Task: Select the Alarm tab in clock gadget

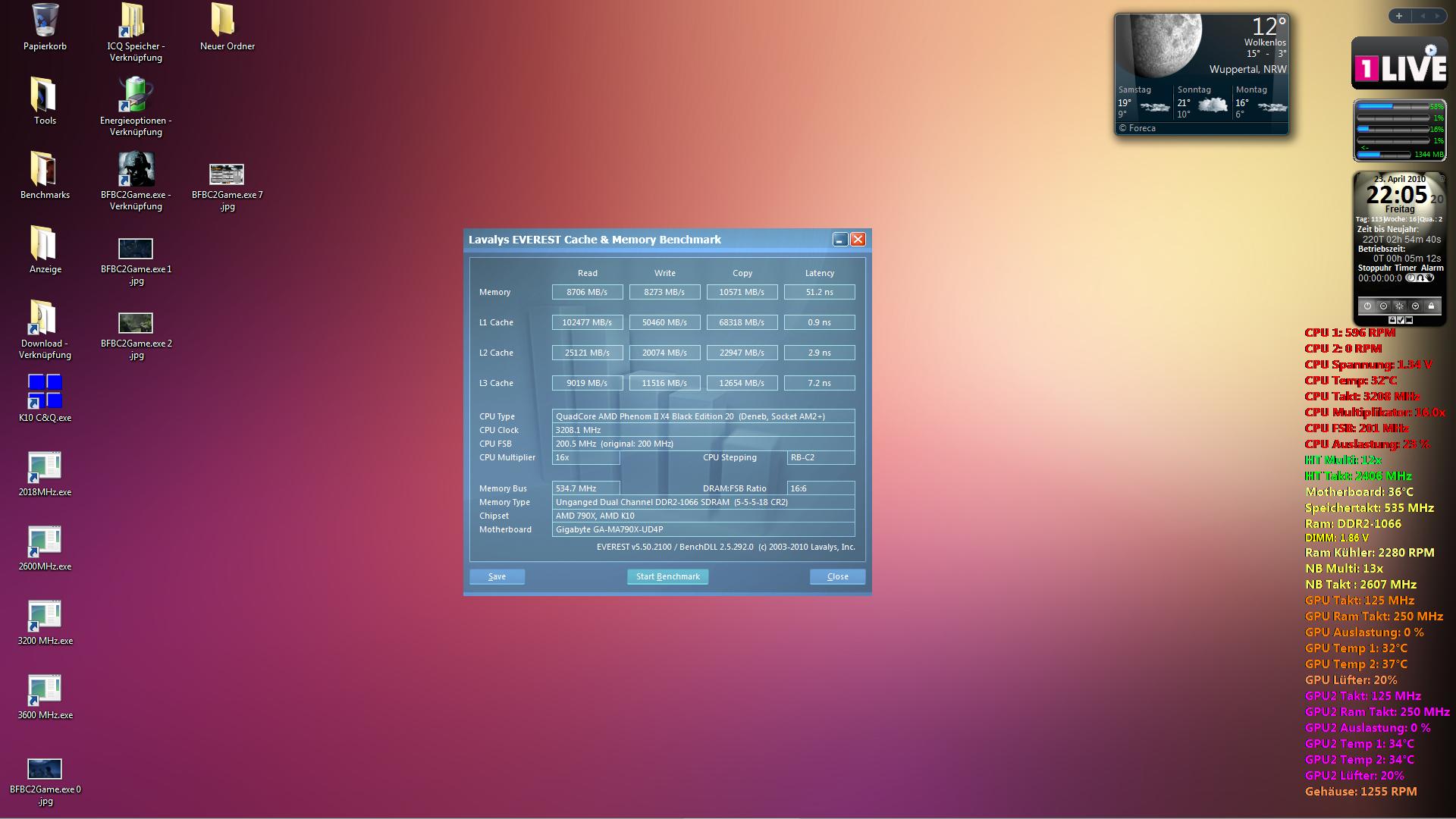Action: pyautogui.click(x=1432, y=268)
